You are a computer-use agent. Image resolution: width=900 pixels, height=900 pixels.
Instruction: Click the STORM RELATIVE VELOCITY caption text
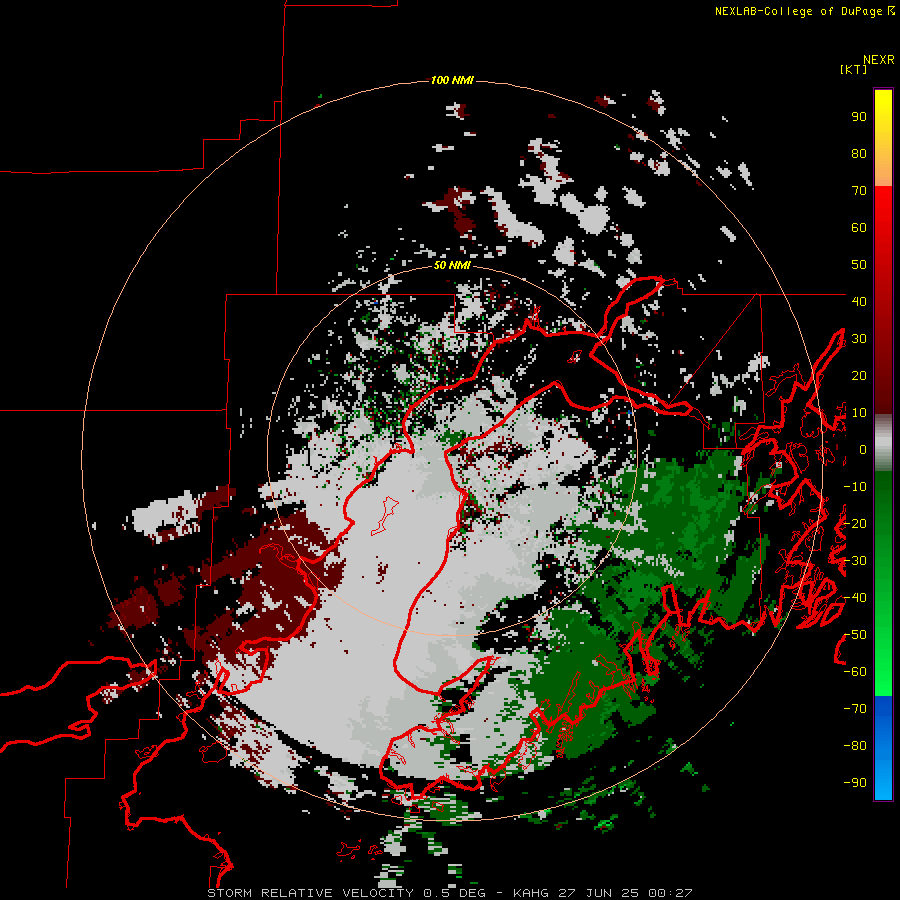pyautogui.click(x=310, y=893)
